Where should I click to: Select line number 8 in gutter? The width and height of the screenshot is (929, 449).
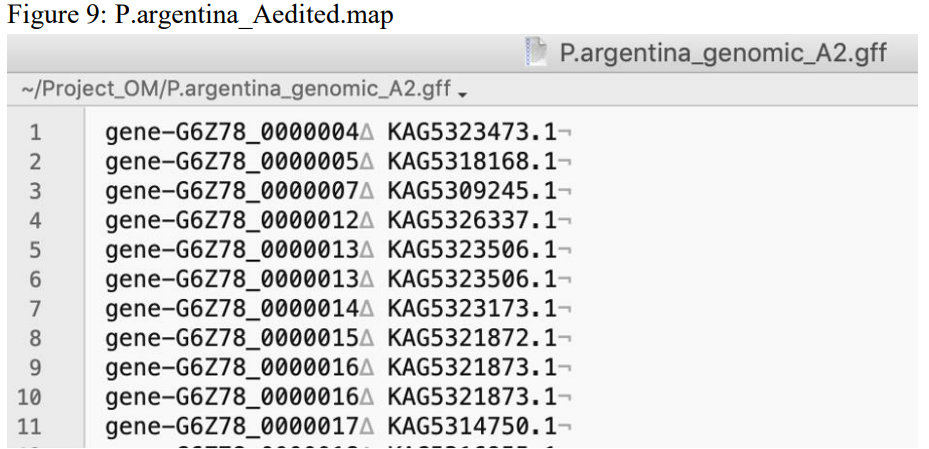pos(35,338)
